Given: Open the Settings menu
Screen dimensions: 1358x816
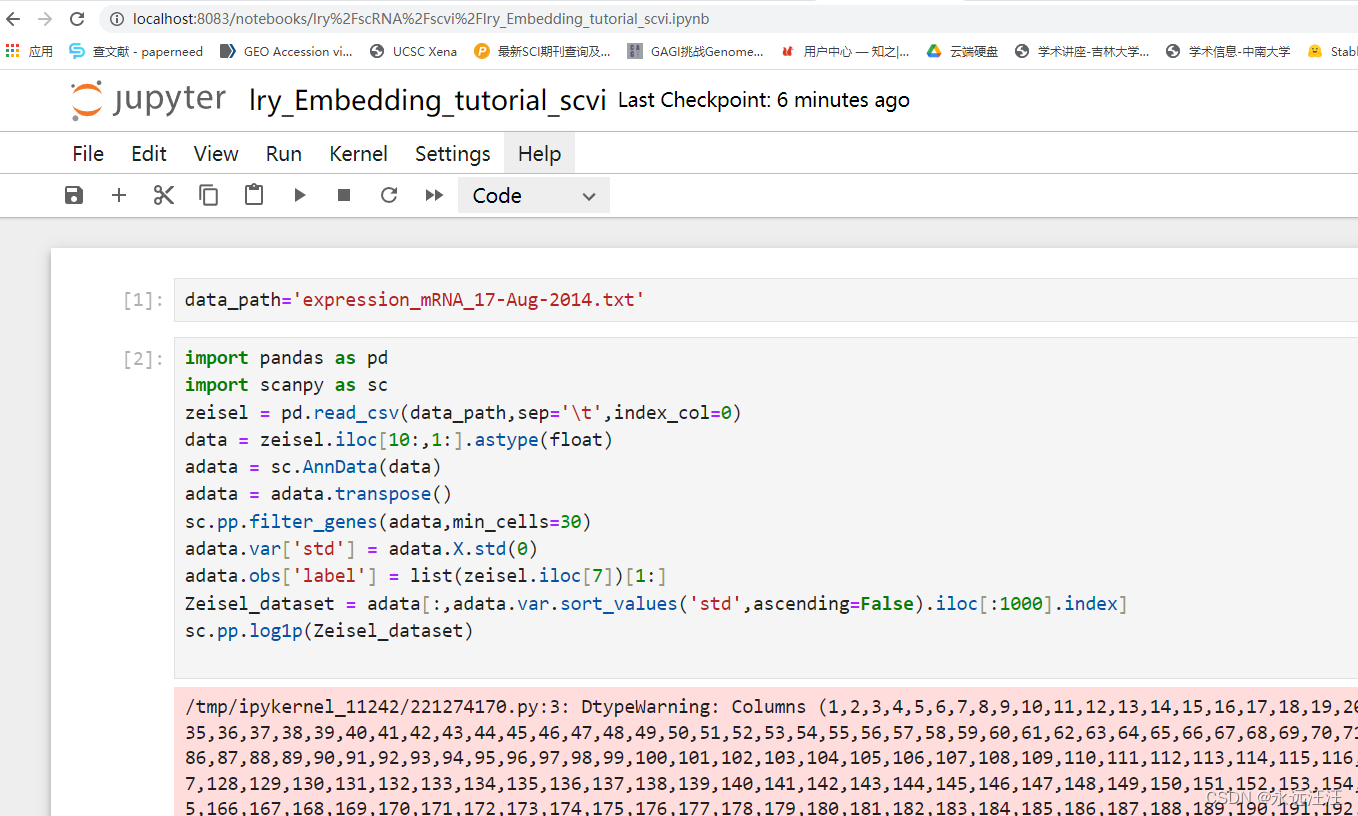Looking at the screenshot, I should pos(452,154).
